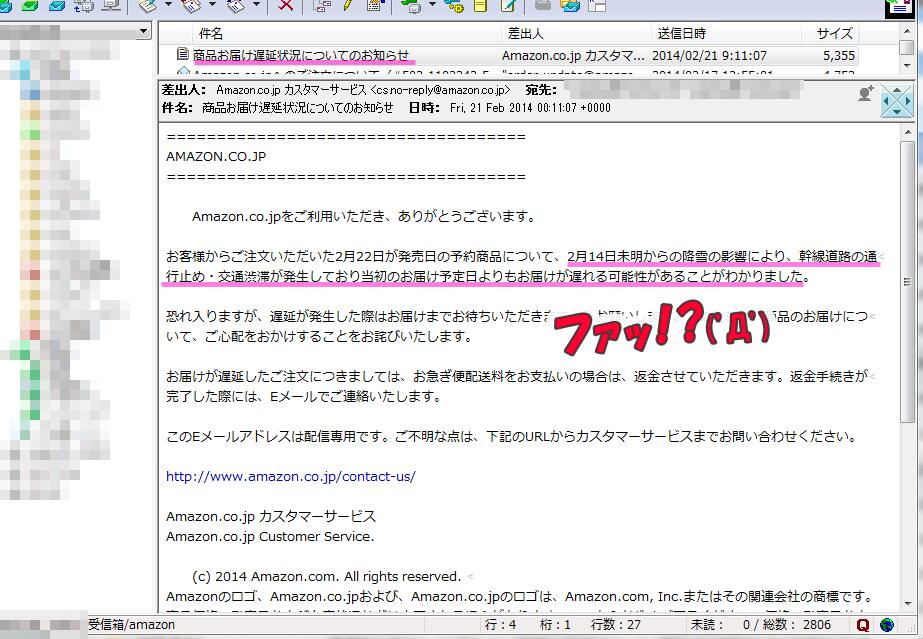Open the forward icon's dropdown arrow
The image size is (923, 639).
tap(256, 5)
